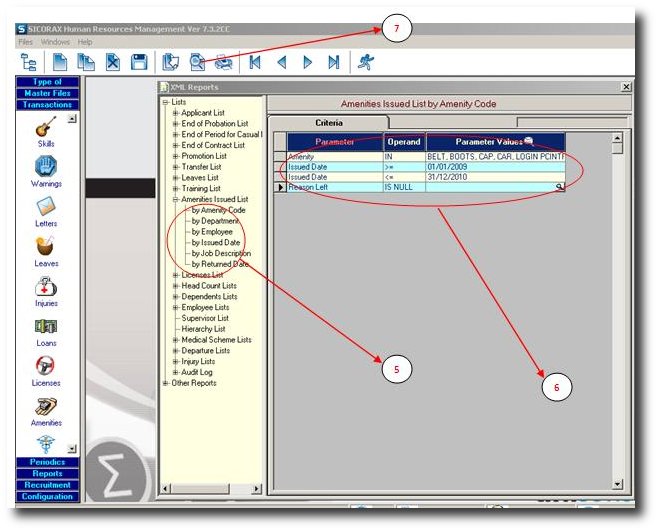This screenshot has height=531, width=658.
Task: Select the Criteria tab
Action: coord(329,123)
